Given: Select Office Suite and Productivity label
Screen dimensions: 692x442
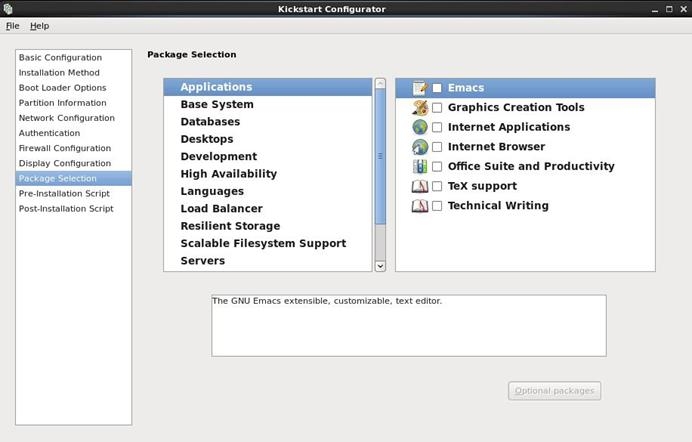Looking at the screenshot, I should click(x=531, y=167).
